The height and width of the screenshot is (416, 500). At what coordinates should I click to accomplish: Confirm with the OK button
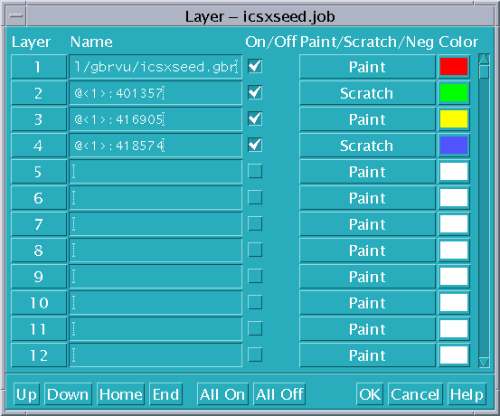point(370,394)
